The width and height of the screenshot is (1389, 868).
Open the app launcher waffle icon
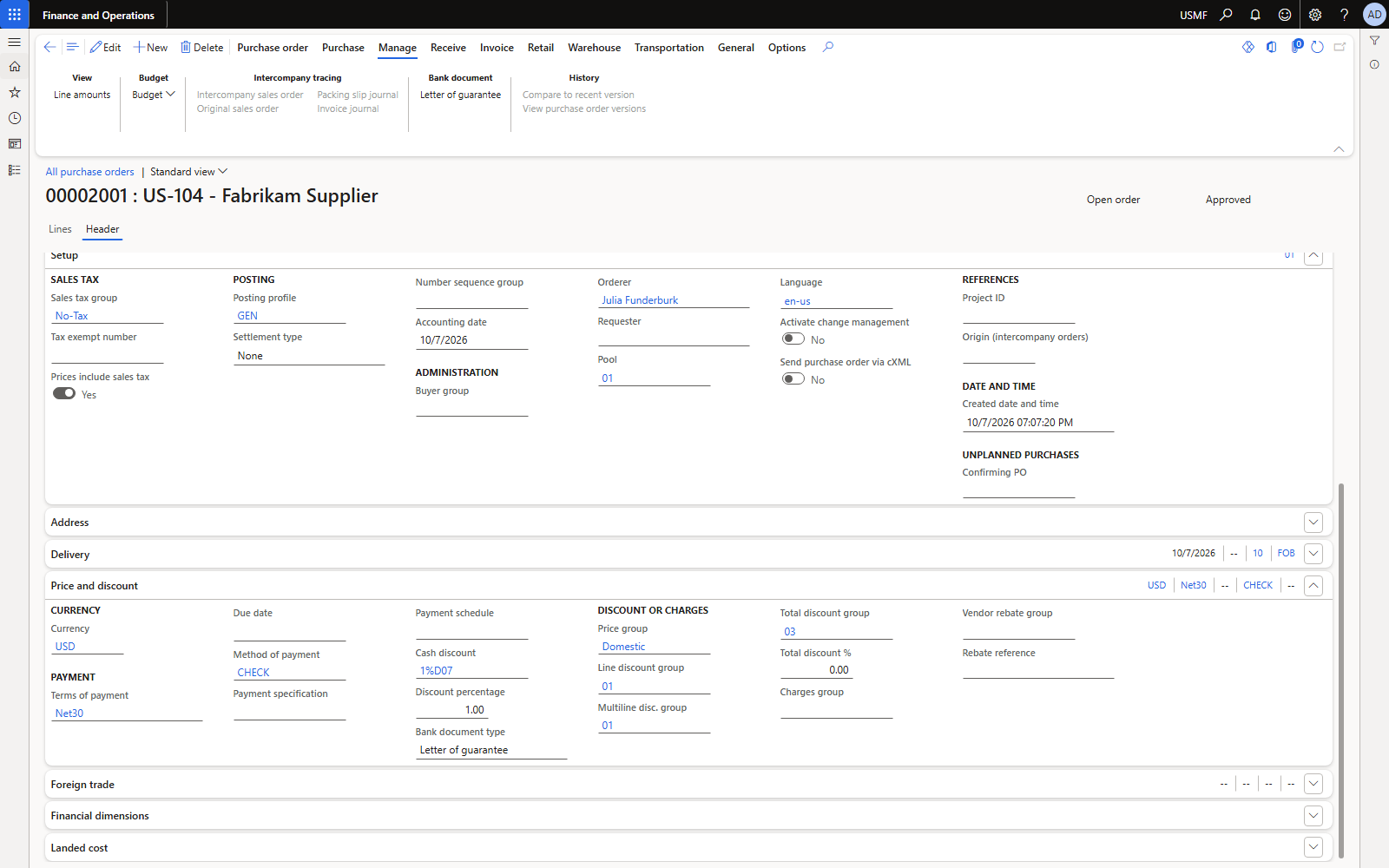[x=15, y=15]
